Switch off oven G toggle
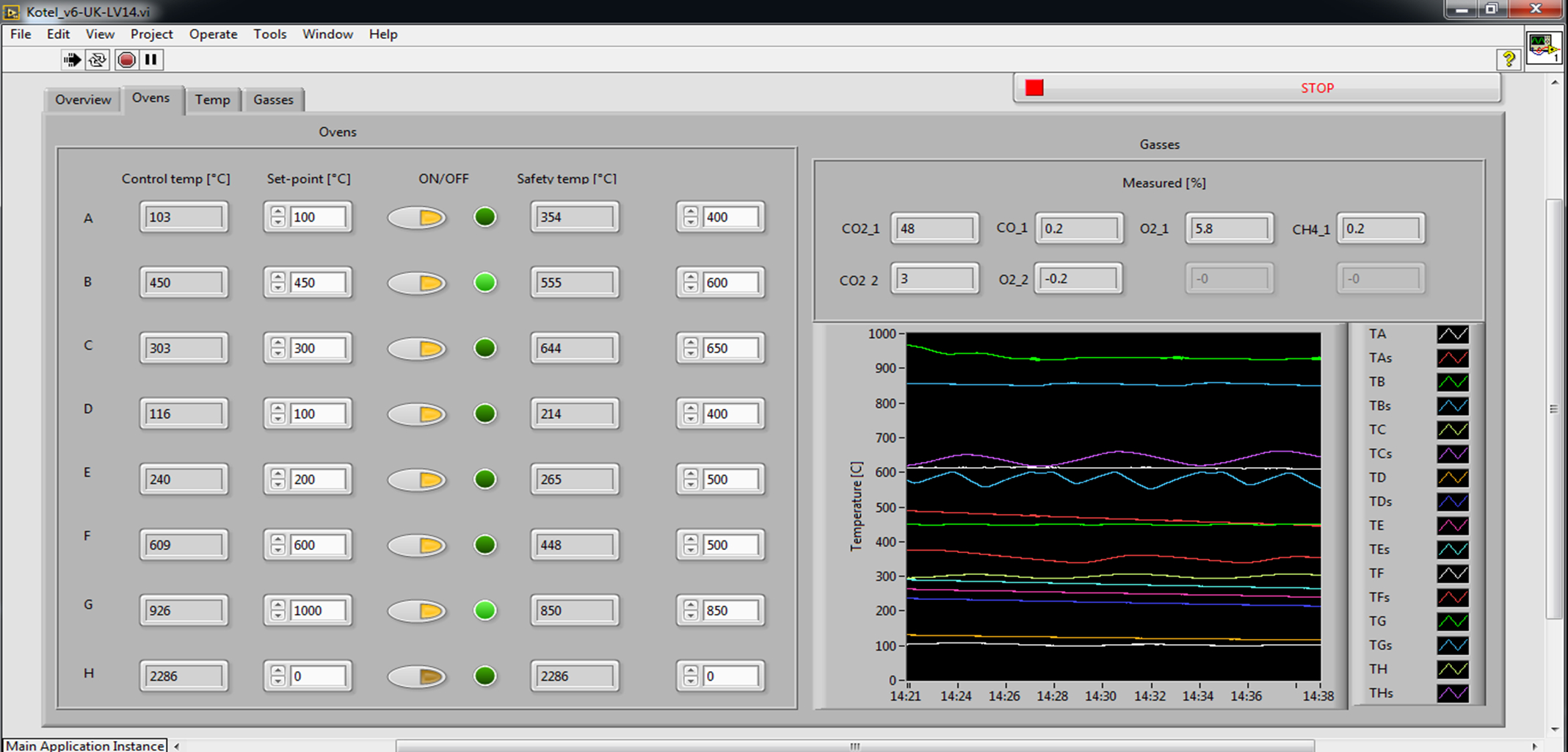 [417, 611]
